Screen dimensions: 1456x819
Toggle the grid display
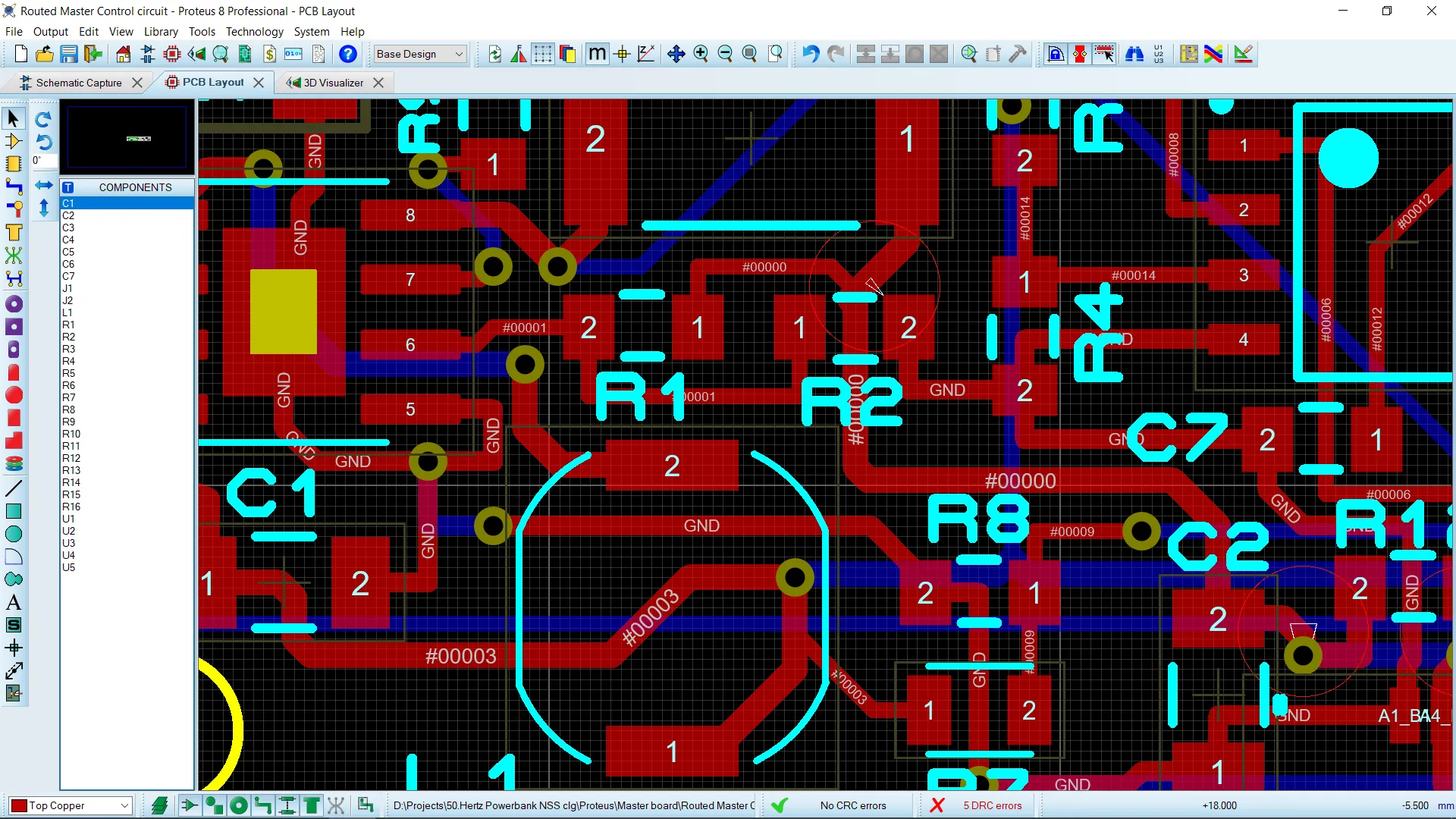coord(542,54)
